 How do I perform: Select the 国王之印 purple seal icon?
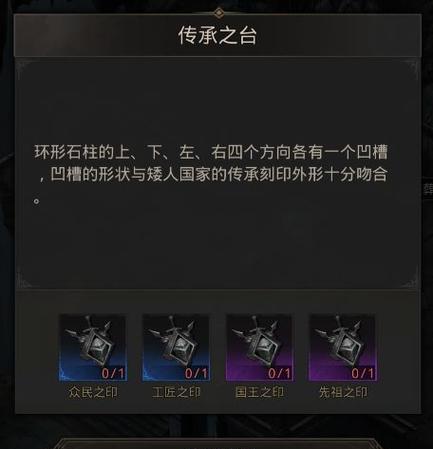point(259,347)
